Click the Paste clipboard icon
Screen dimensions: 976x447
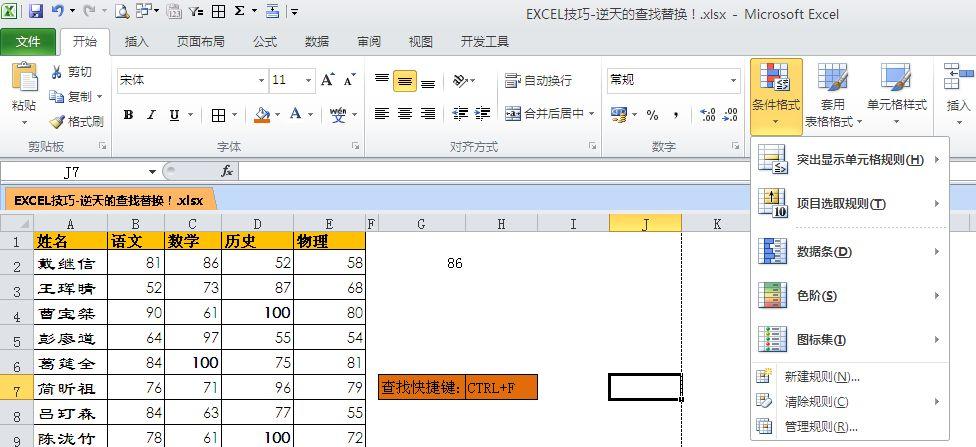click(x=24, y=77)
